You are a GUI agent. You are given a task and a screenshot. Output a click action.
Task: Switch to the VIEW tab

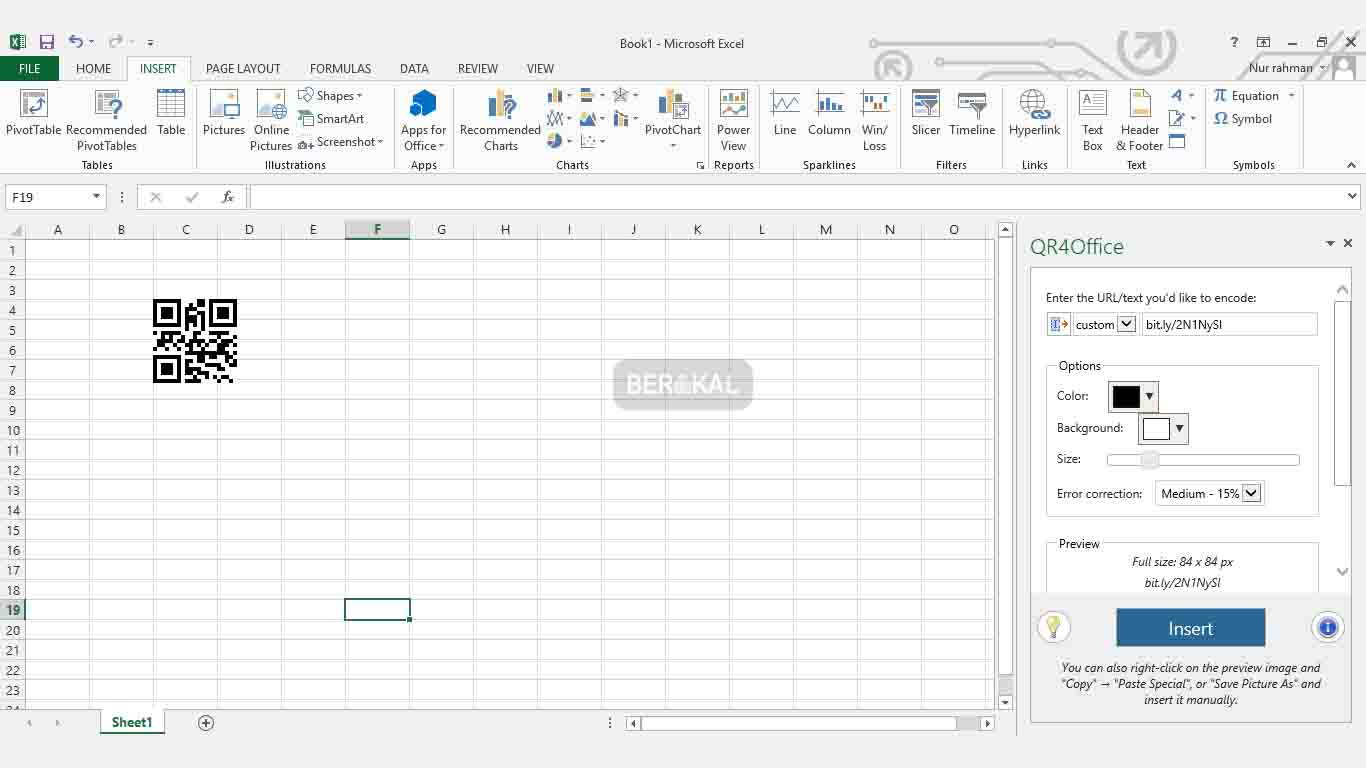[x=540, y=68]
